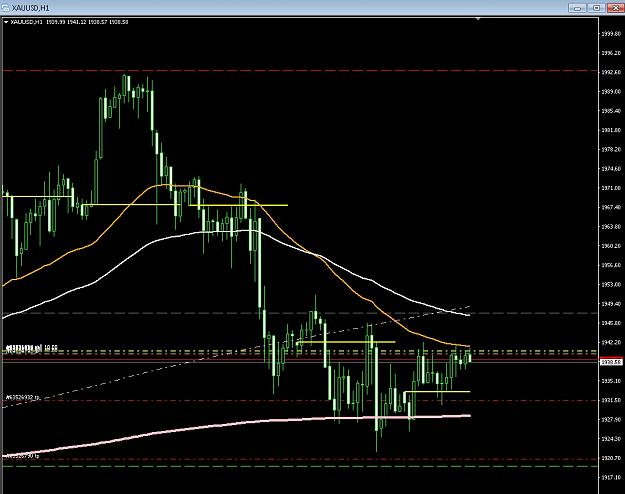Click the 1971.00 price scale label
Screen dimensions: 625x494
pos(611,188)
